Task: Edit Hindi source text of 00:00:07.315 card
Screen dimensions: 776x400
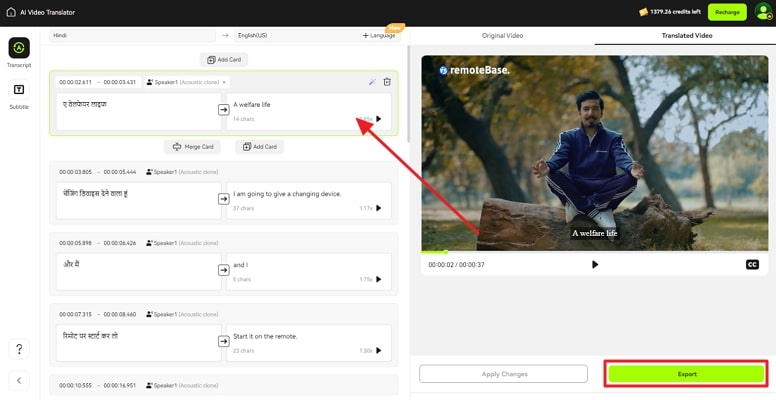Action: click(139, 343)
